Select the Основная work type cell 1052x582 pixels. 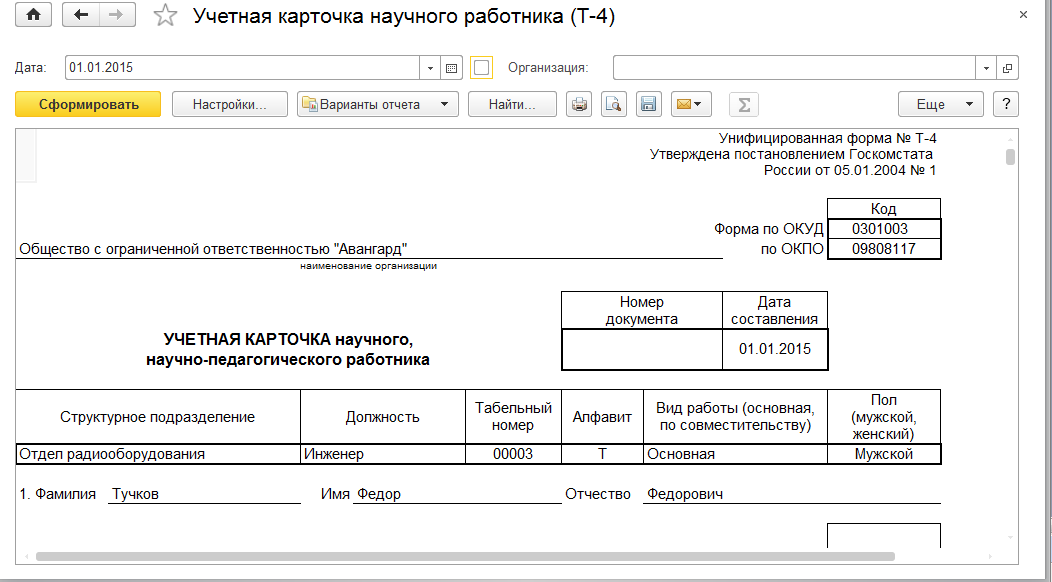[x=735, y=454]
